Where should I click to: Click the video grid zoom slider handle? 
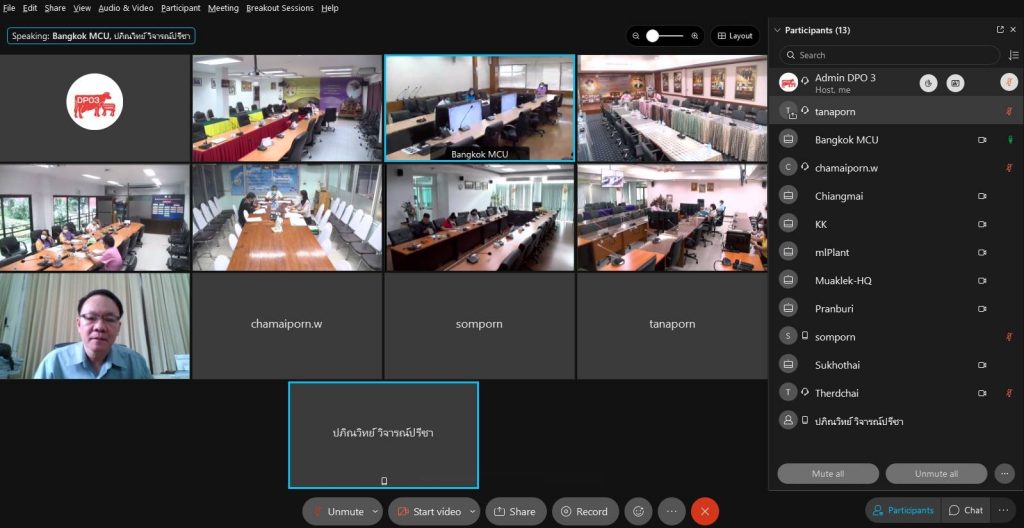(x=653, y=36)
